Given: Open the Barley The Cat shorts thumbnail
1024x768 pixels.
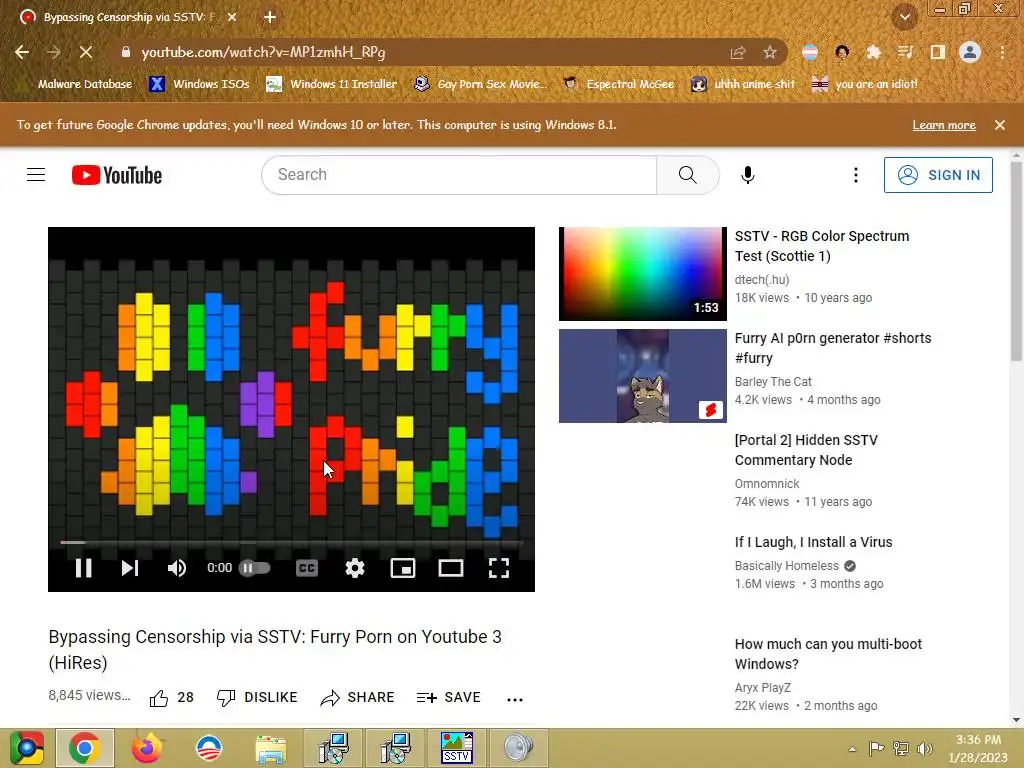Looking at the screenshot, I should [x=643, y=376].
